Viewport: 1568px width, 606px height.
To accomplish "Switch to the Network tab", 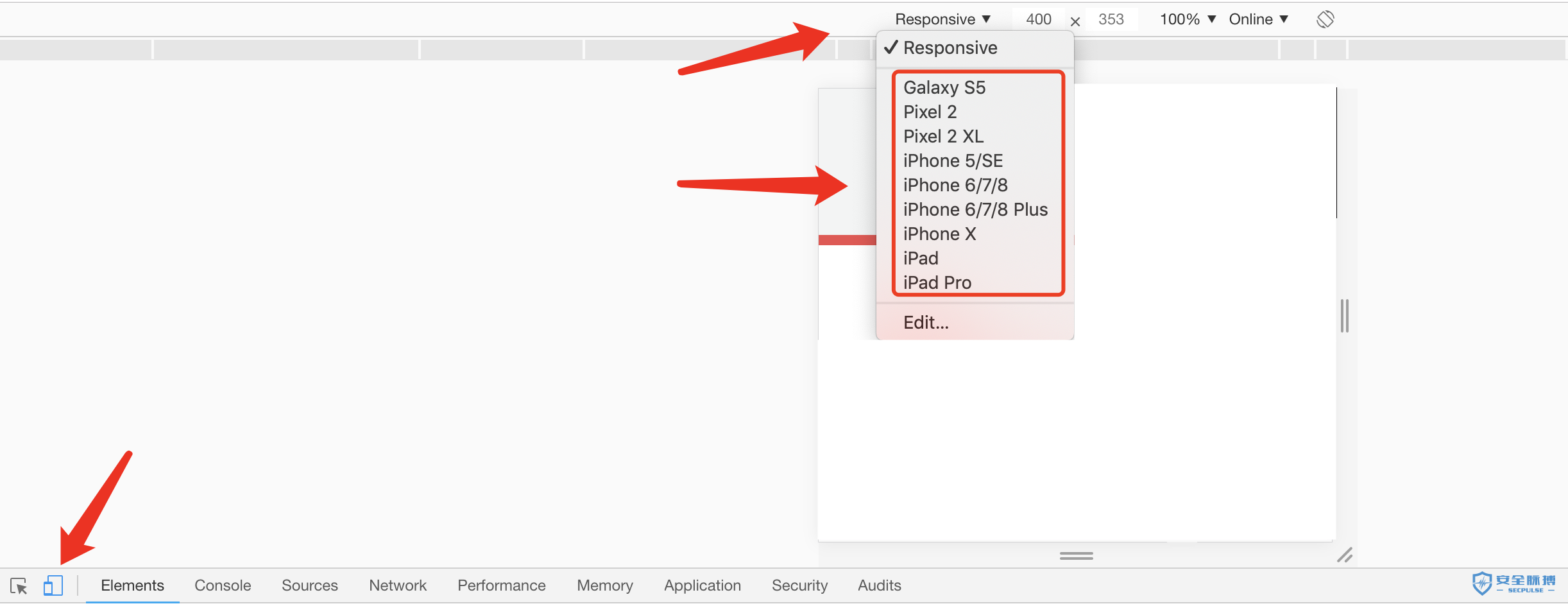I will click(398, 585).
